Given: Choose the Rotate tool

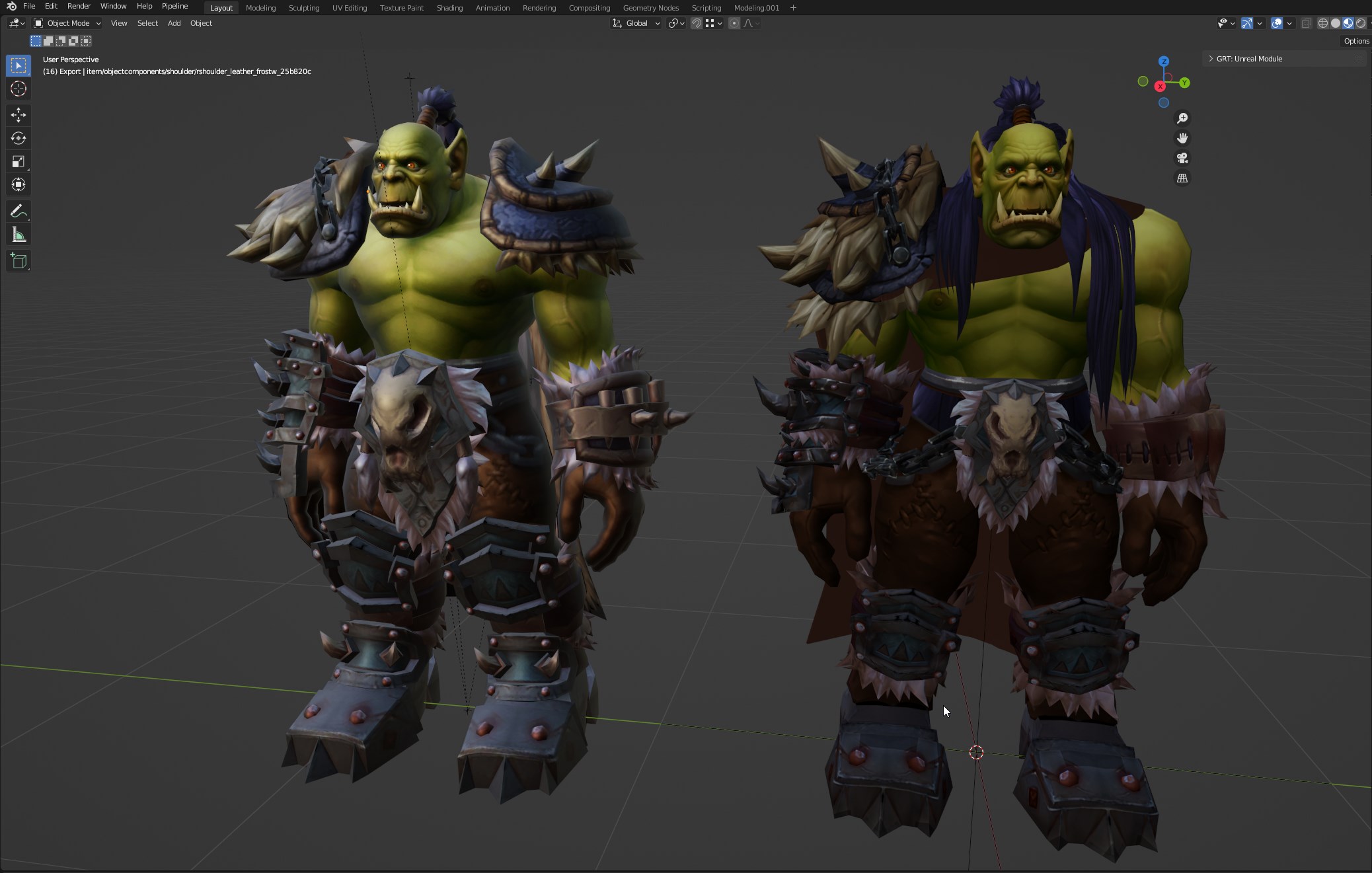Looking at the screenshot, I should pos(19,138).
